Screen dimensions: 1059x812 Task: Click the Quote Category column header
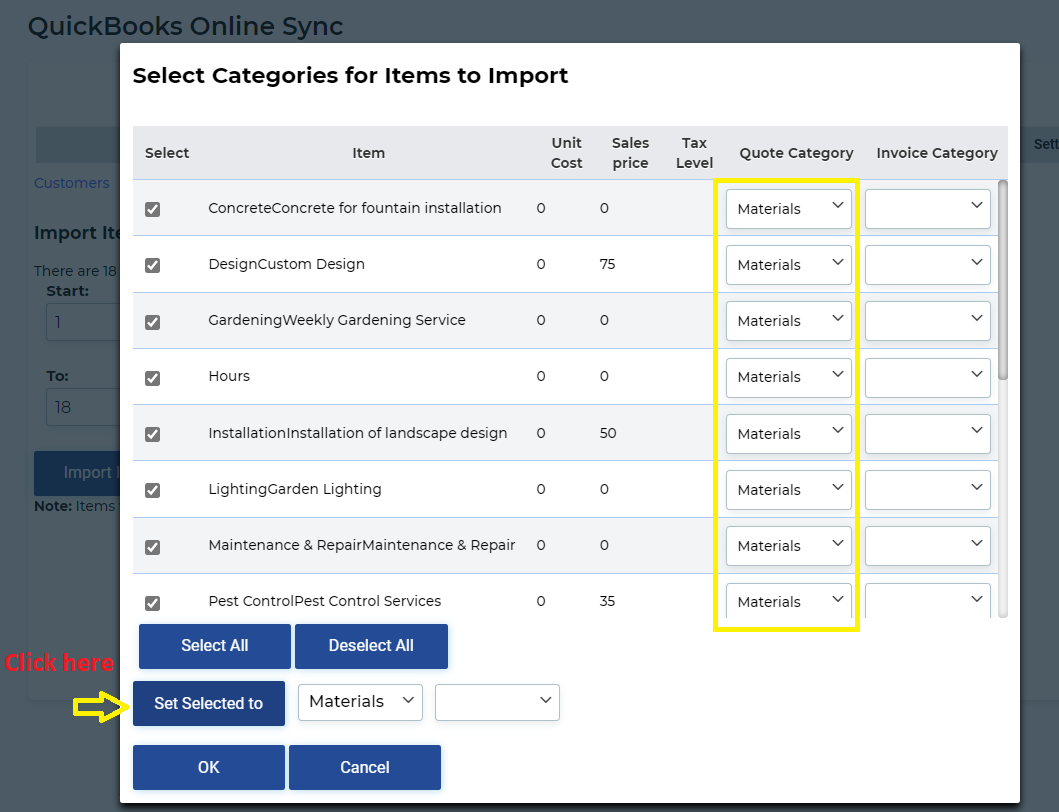tap(796, 153)
